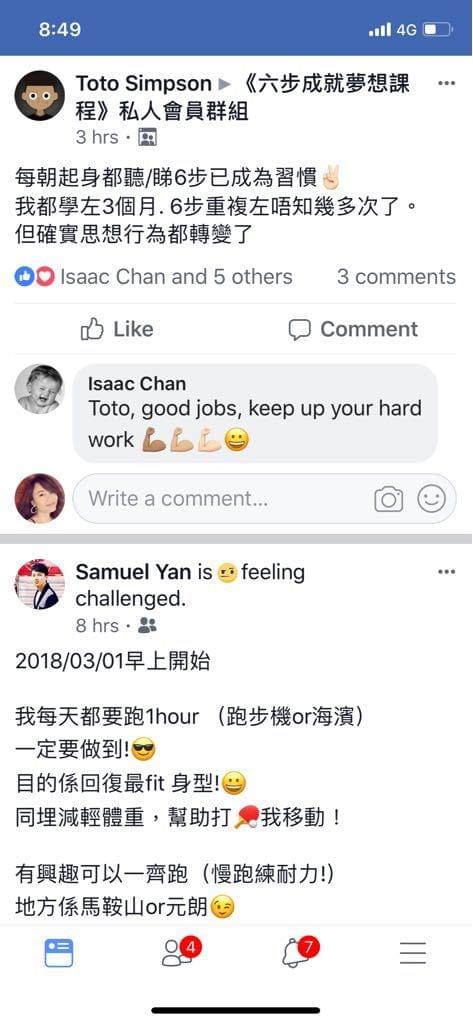
Task: Open Toto Simpson's profile name
Action: 144,84
